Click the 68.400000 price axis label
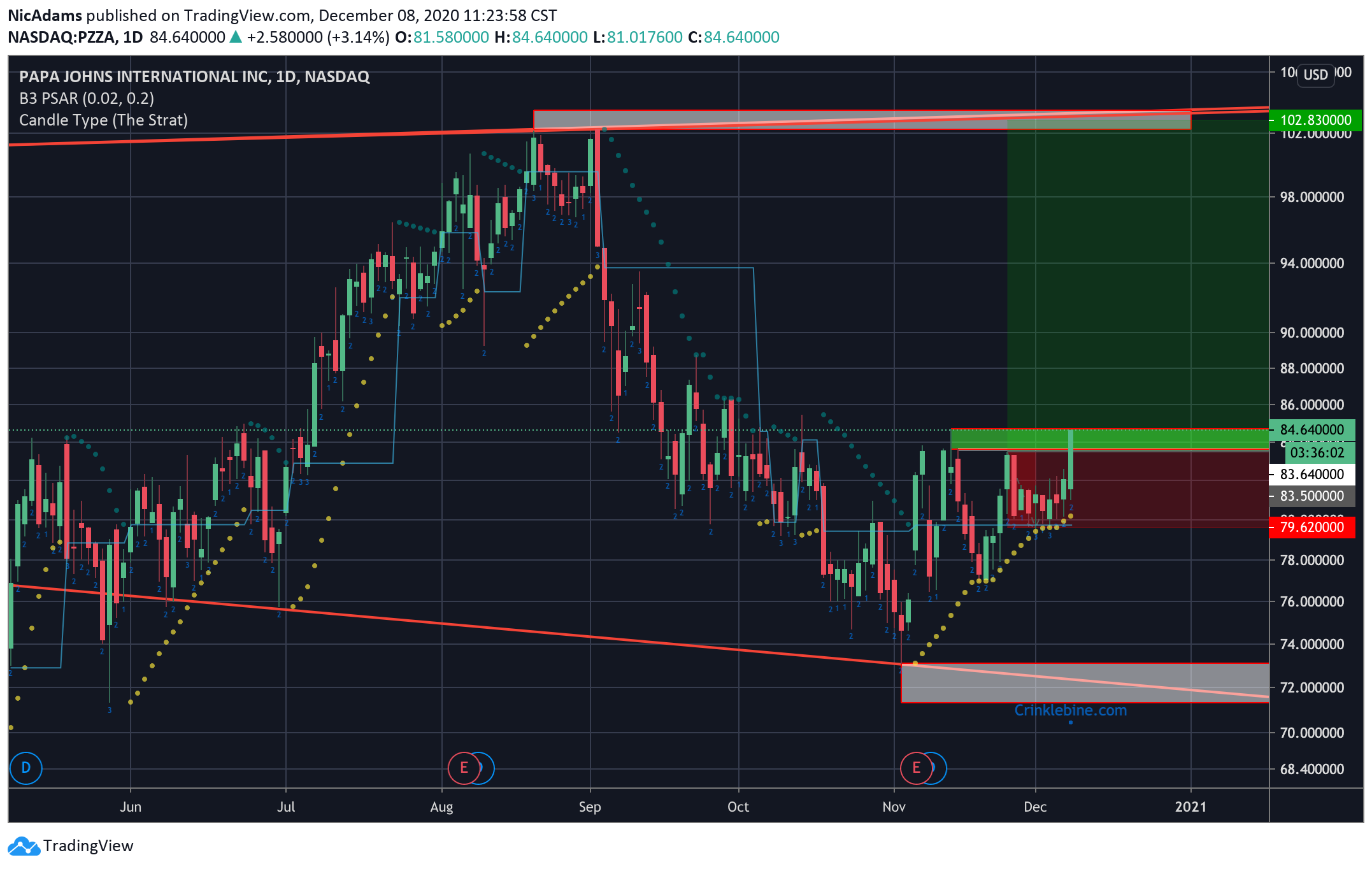This screenshot has width=1372, height=869. click(1312, 770)
